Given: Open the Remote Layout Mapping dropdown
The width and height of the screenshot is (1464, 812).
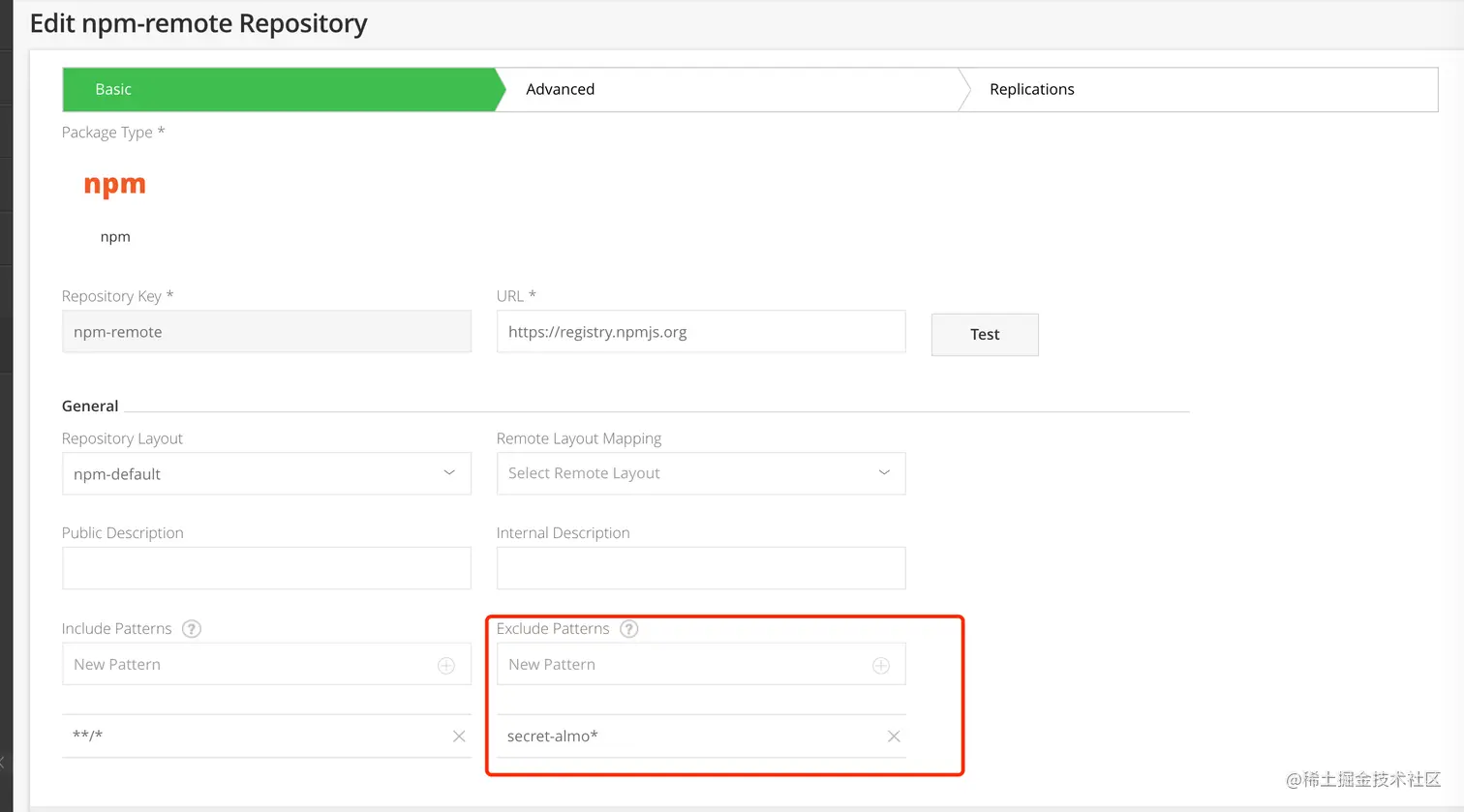Looking at the screenshot, I should 701,473.
